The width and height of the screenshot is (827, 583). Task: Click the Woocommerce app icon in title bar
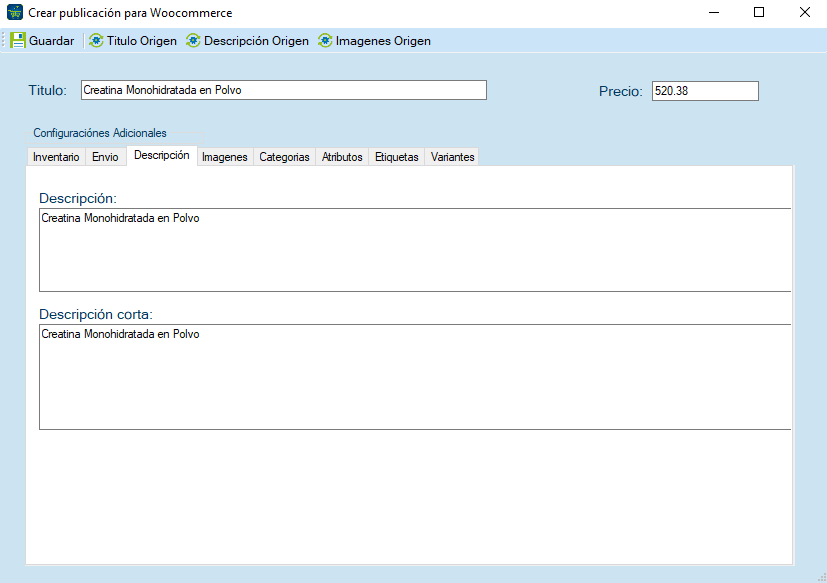click(x=15, y=12)
